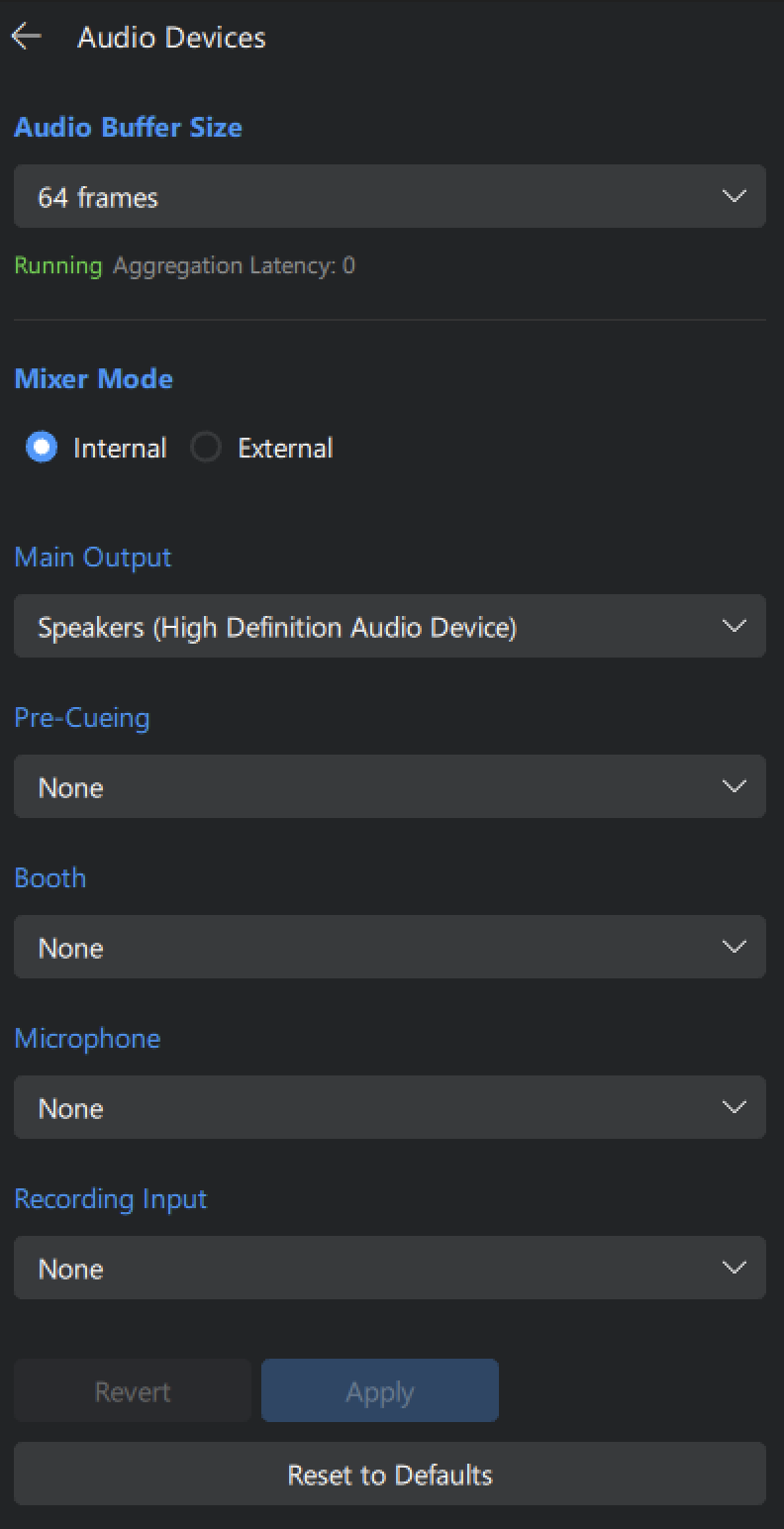The image size is (784, 1529).
Task: Click the chevron on the Recording Input dropdown
Action: pos(734,1267)
